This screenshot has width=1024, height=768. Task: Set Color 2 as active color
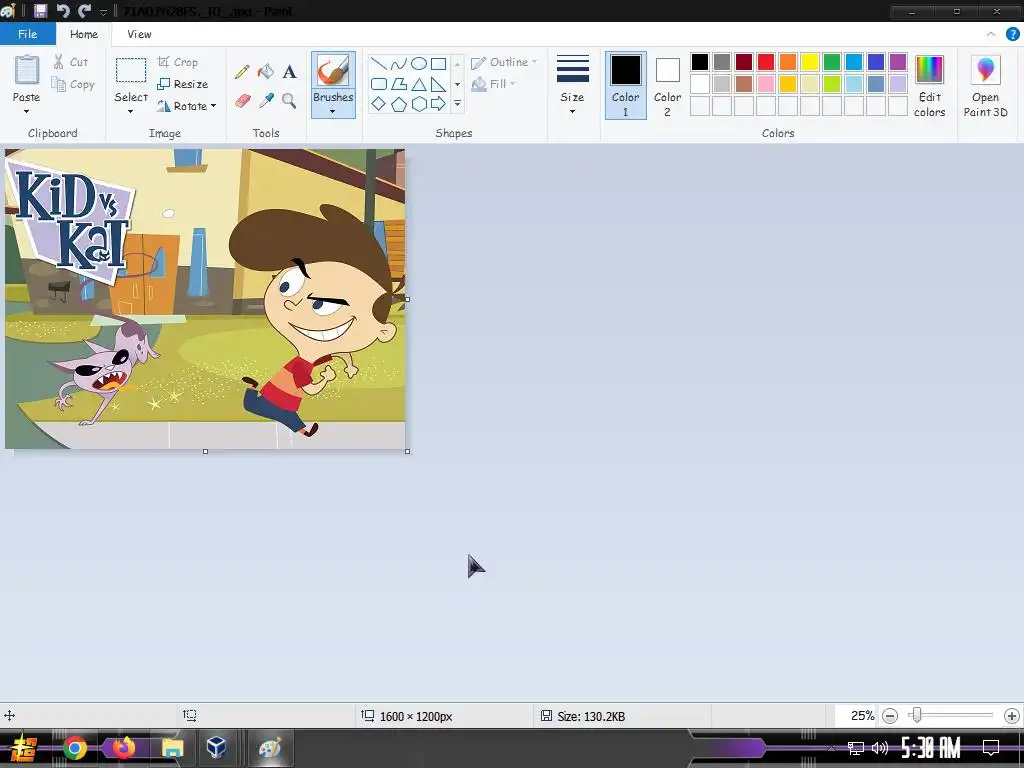(x=667, y=86)
